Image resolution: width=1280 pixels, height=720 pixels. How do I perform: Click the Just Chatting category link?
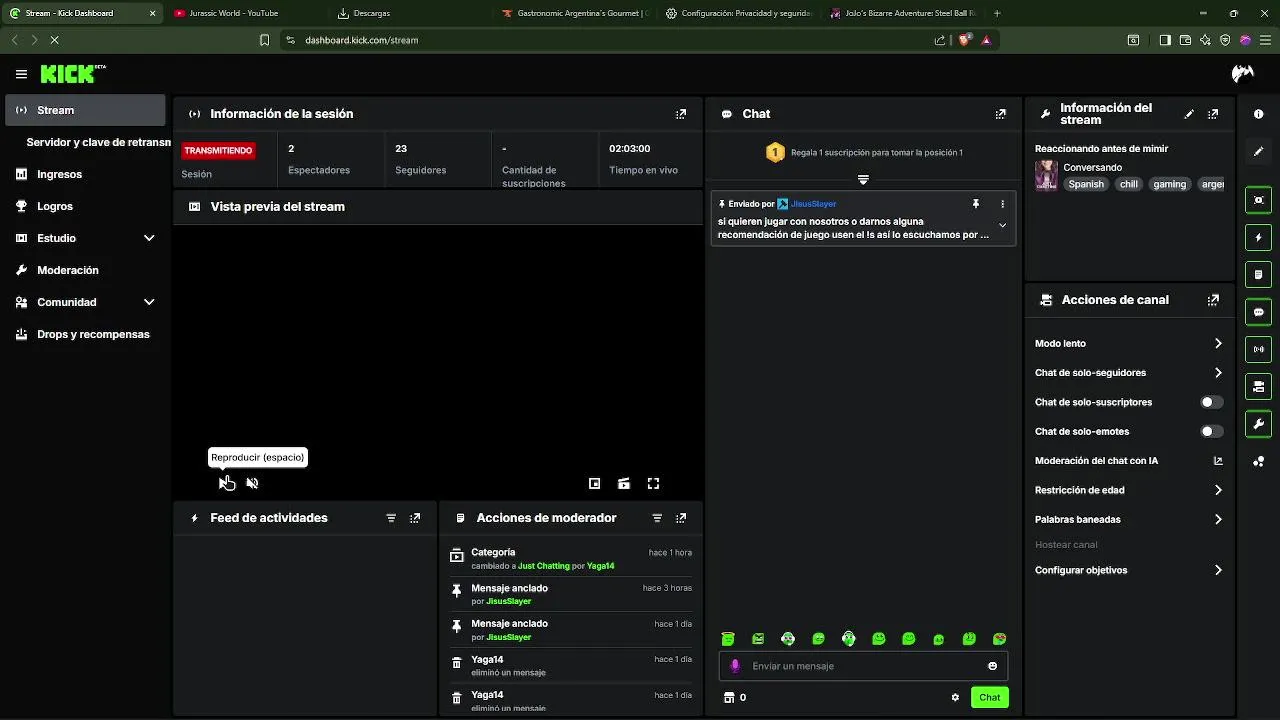click(543, 566)
